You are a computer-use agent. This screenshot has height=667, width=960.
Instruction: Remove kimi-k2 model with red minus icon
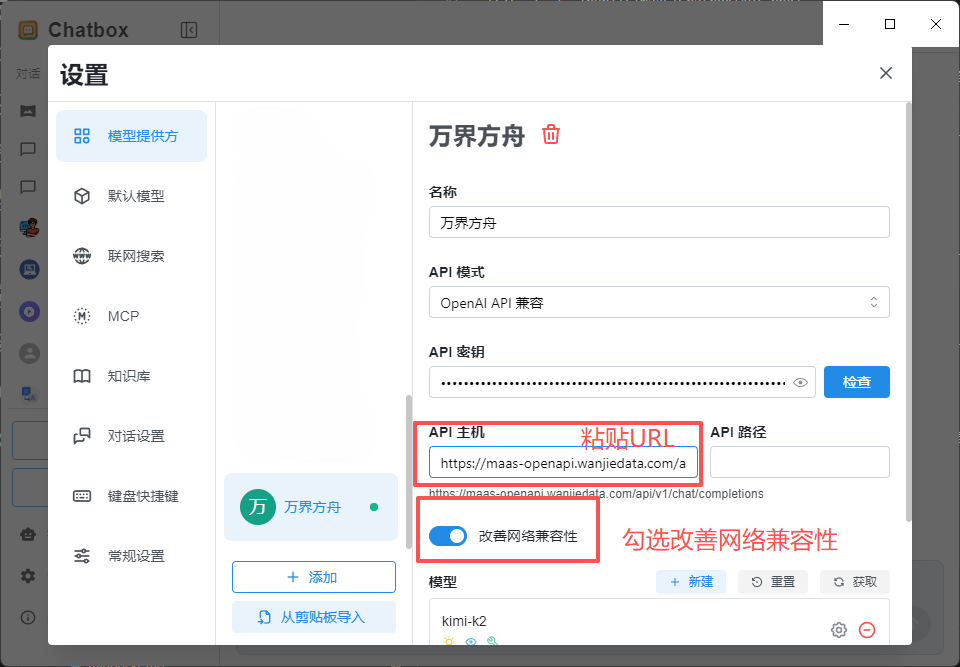point(867,630)
